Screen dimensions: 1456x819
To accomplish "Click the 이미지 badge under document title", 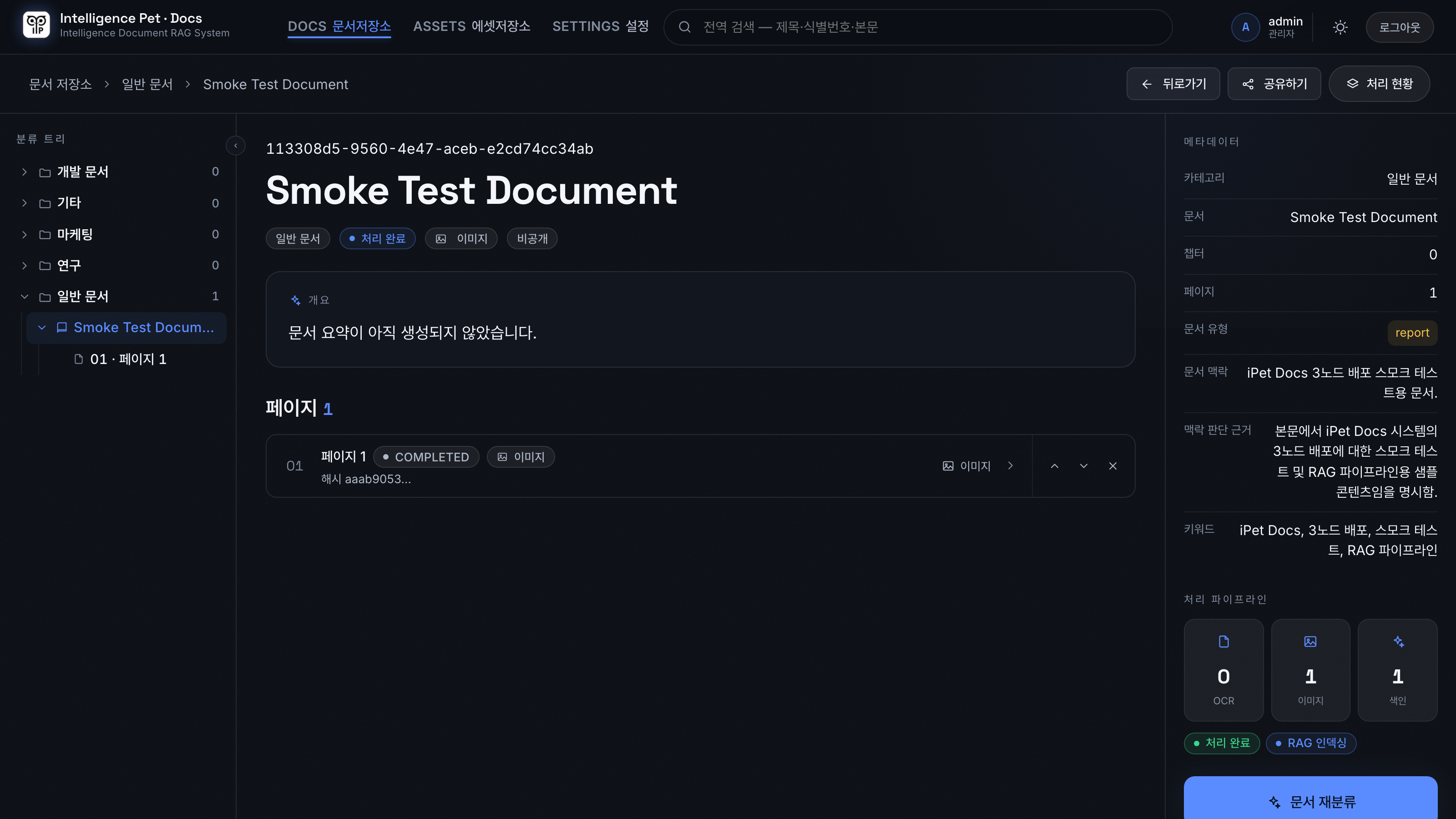I will point(461,238).
